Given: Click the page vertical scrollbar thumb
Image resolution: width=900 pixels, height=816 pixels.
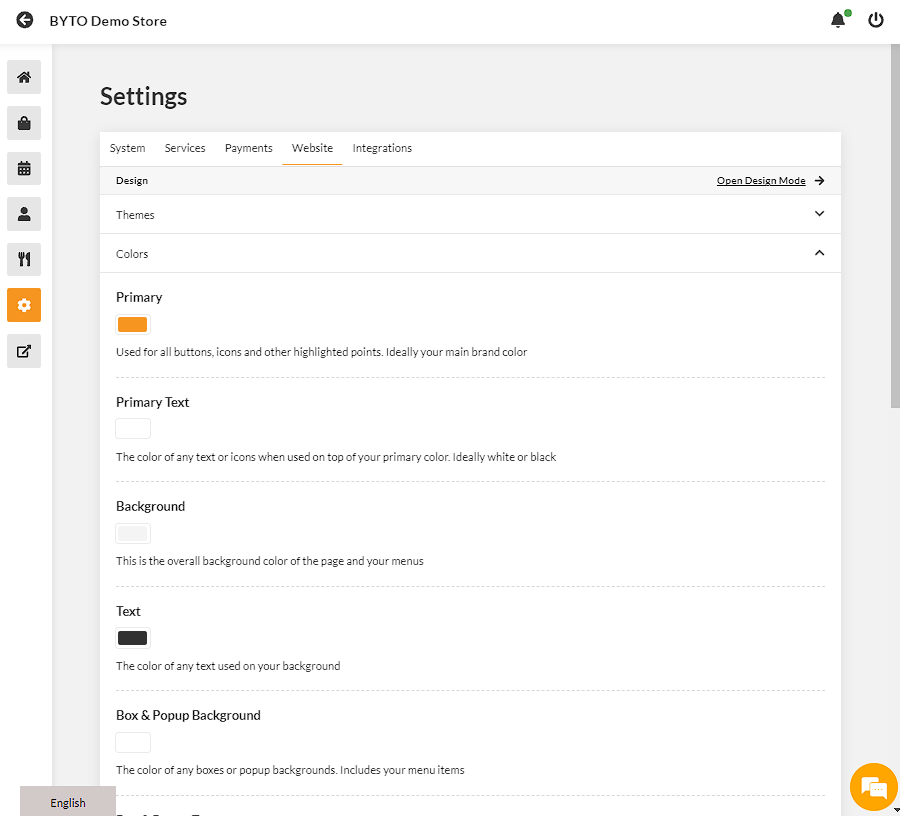Looking at the screenshot, I should (895, 226).
